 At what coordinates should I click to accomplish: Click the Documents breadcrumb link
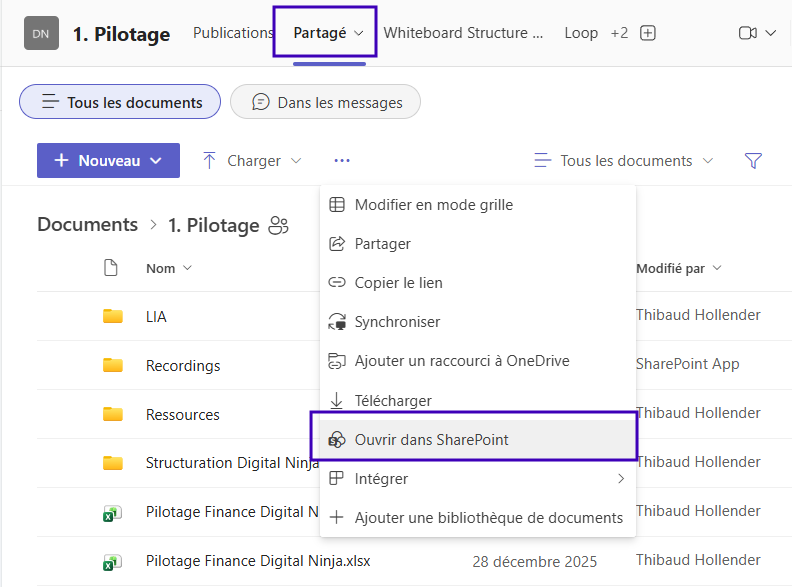tap(87, 225)
